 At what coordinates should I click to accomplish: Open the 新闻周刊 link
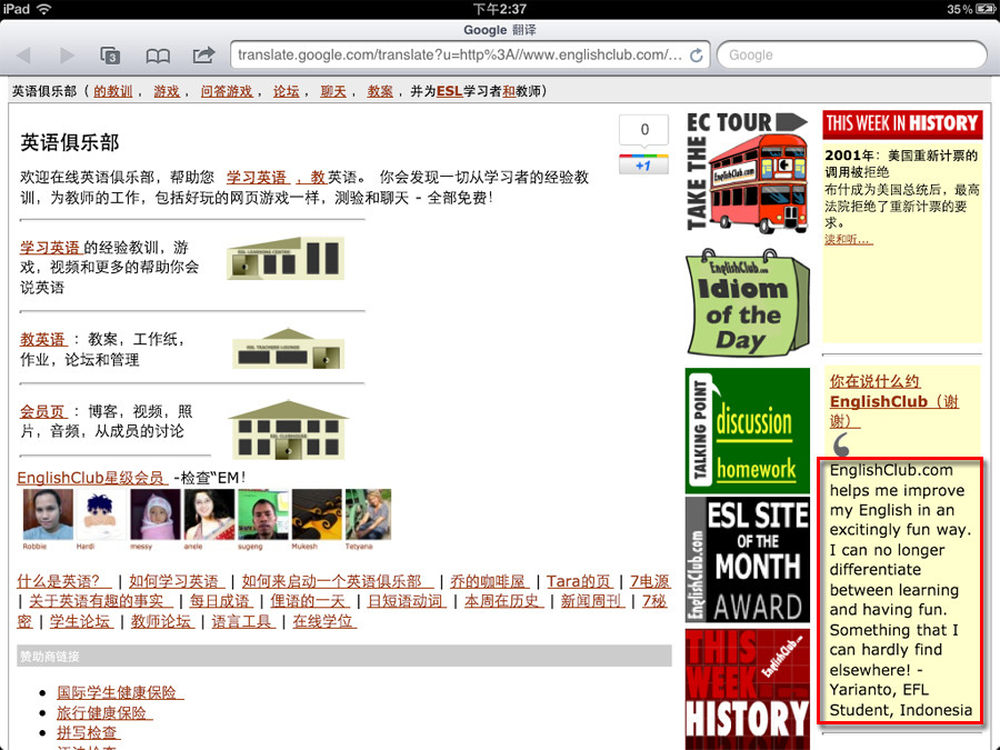(591, 601)
